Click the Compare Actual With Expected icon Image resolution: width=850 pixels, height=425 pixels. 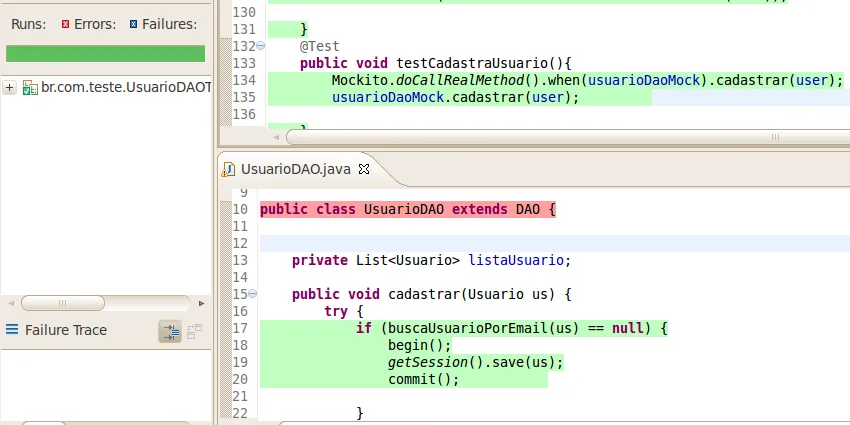click(x=194, y=331)
